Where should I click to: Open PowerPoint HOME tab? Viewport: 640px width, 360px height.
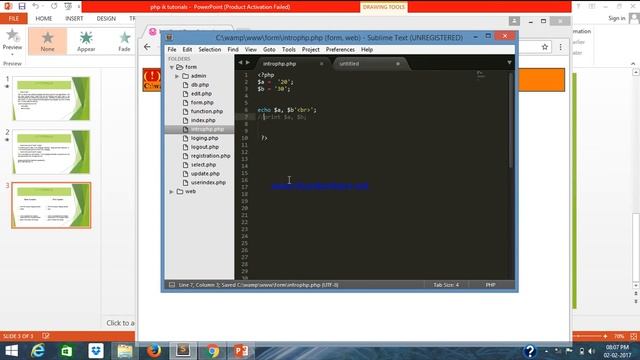pos(44,18)
